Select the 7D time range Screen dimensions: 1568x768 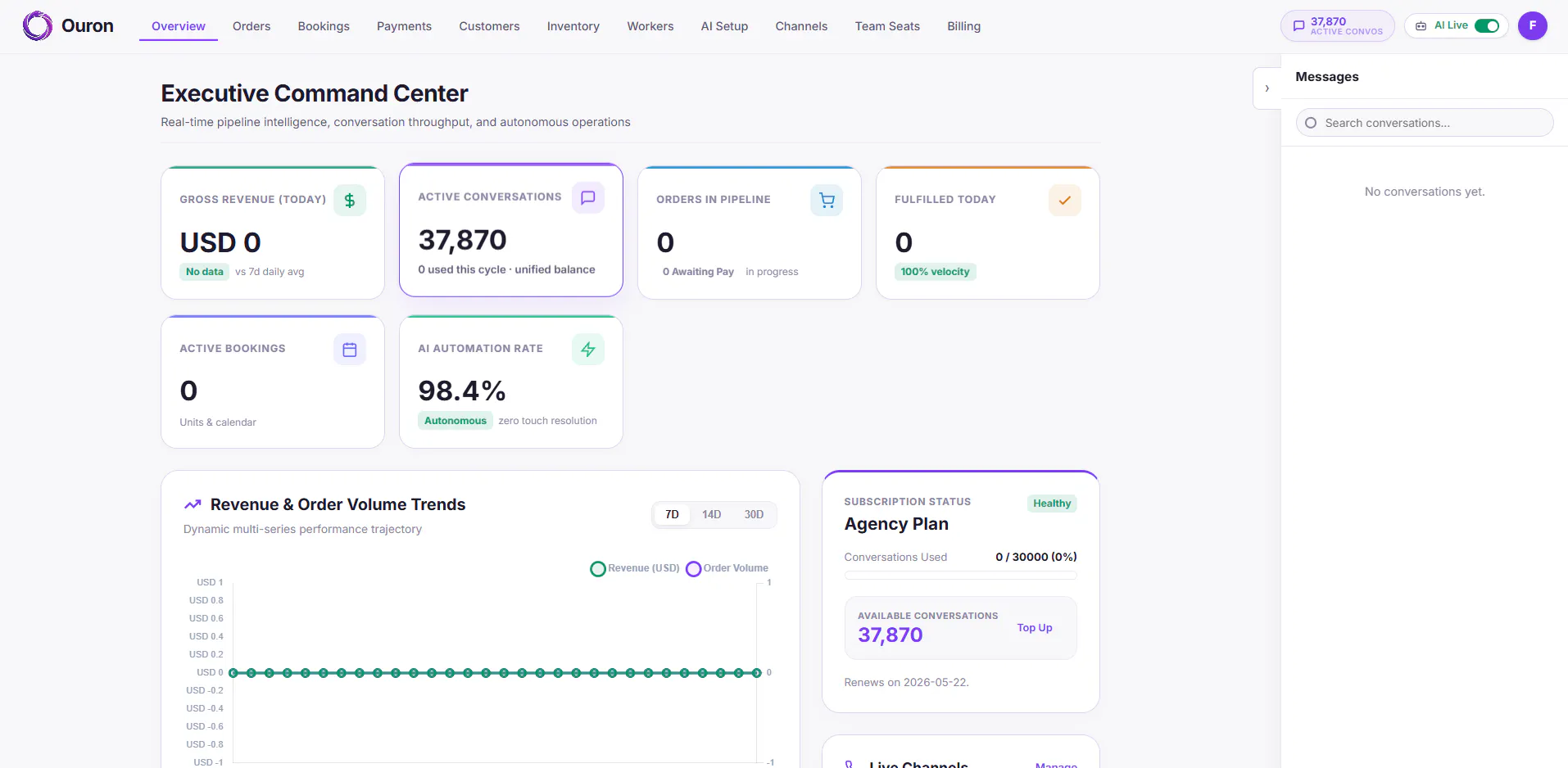[x=672, y=515]
